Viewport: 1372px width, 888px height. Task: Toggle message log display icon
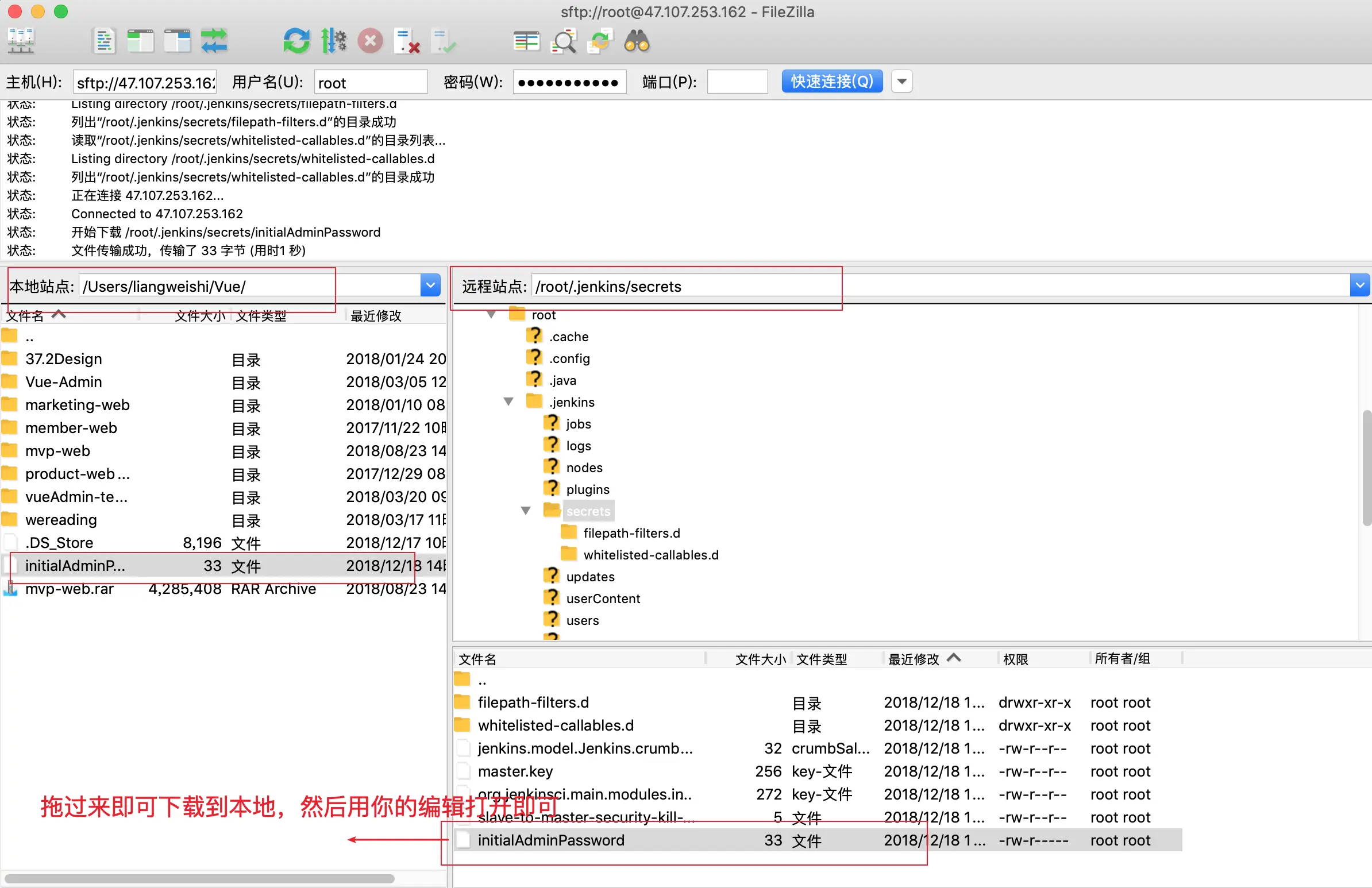click(104, 41)
